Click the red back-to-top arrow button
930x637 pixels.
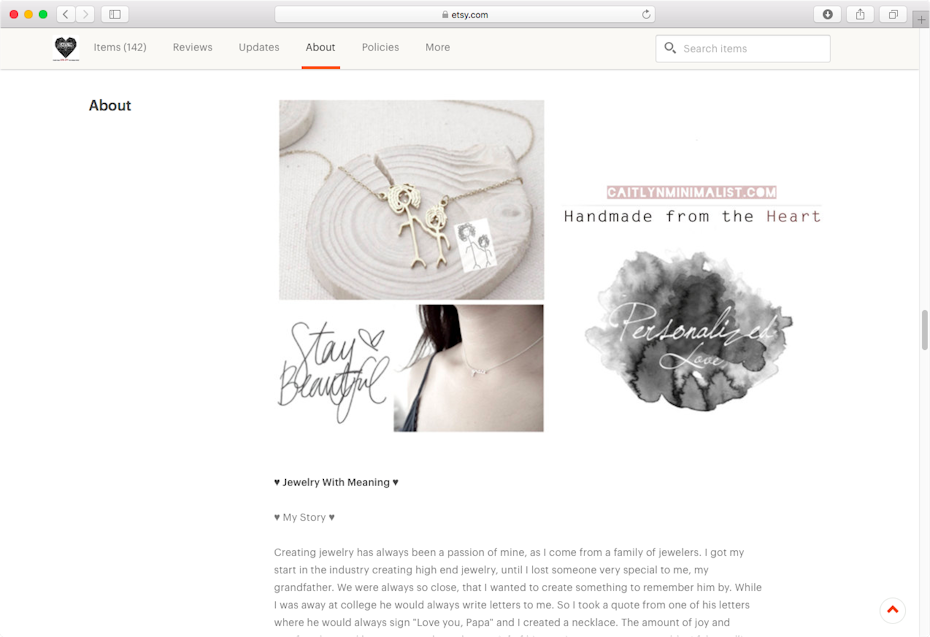(x=893, y=610)
